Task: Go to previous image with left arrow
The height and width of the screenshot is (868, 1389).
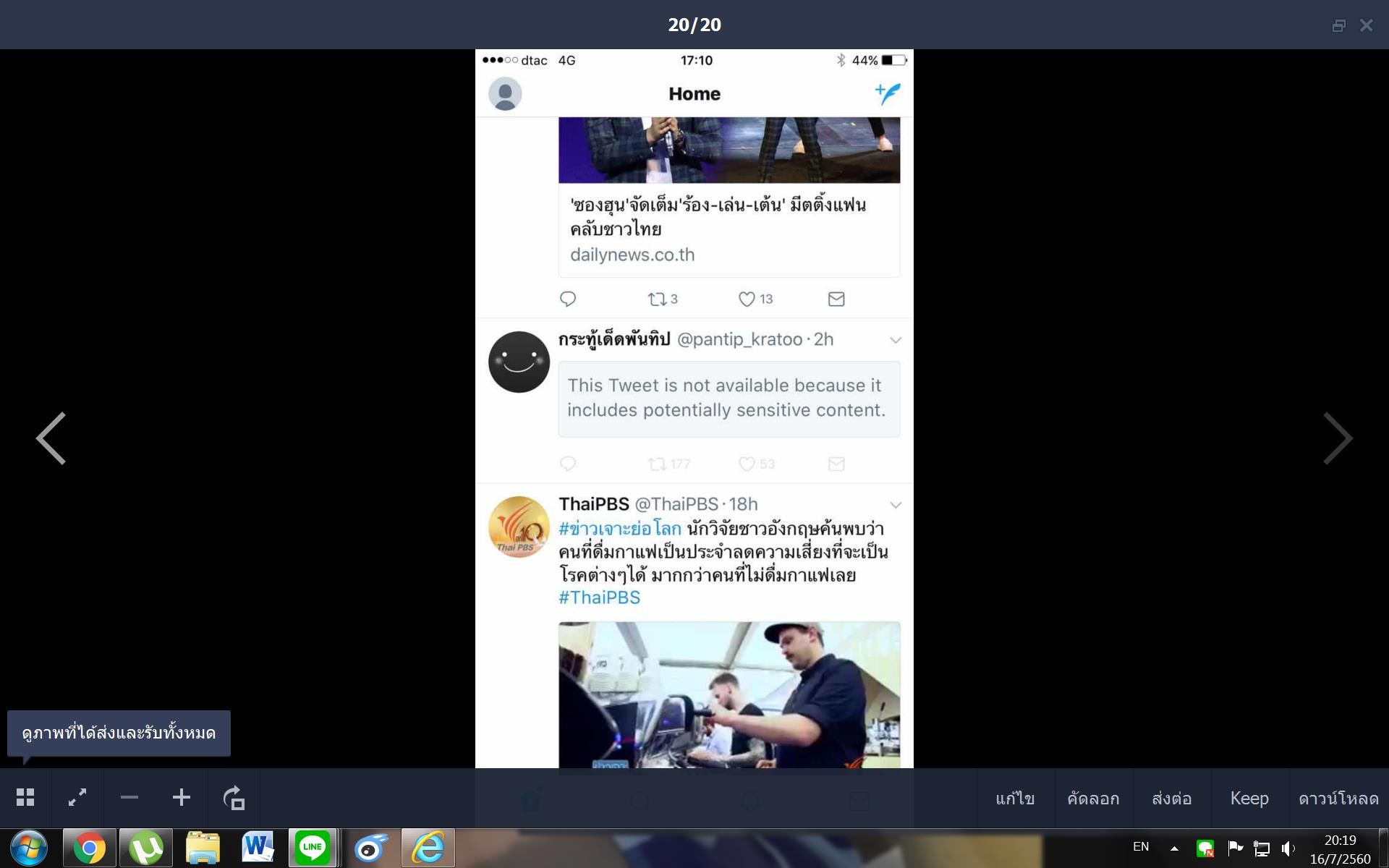Action: coord(51,438)
